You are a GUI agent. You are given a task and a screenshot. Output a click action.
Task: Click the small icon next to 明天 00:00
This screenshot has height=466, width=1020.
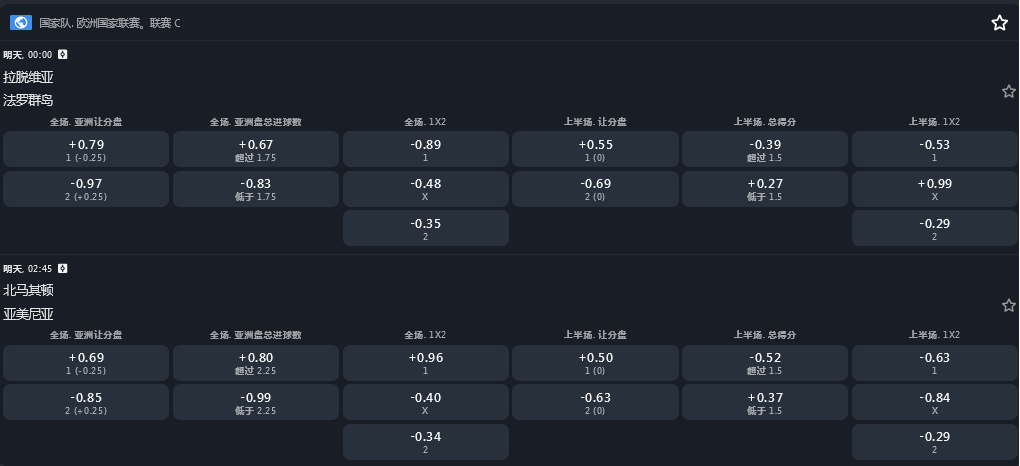[x=63, y=55]
